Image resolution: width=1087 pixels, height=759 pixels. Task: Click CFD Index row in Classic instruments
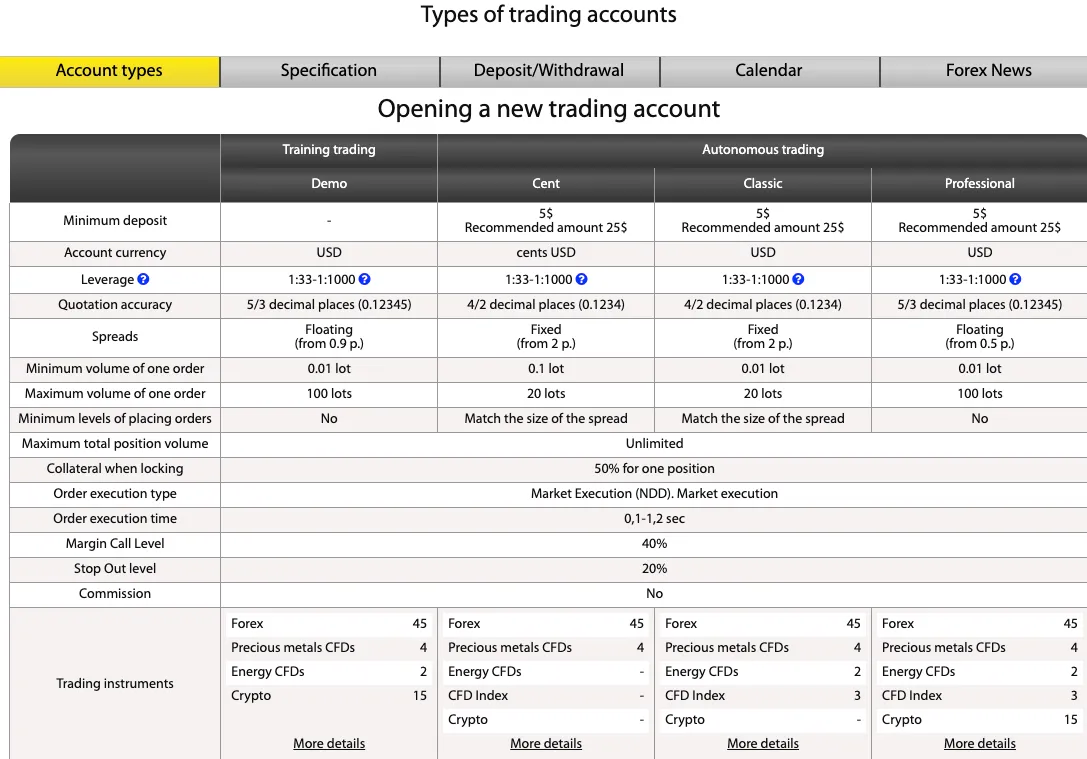[763, 695]
